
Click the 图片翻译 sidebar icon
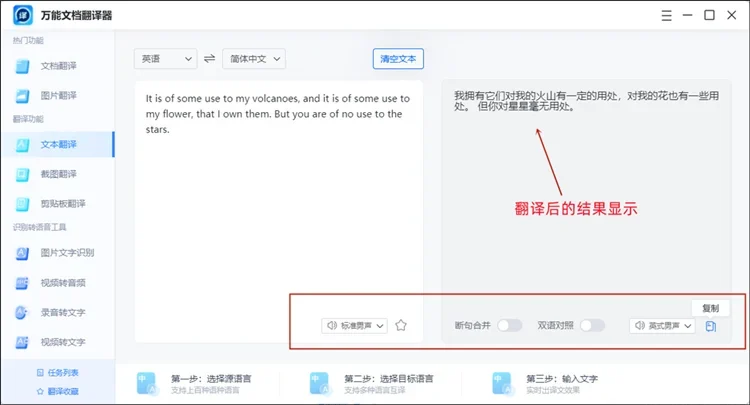coord(22,96)
